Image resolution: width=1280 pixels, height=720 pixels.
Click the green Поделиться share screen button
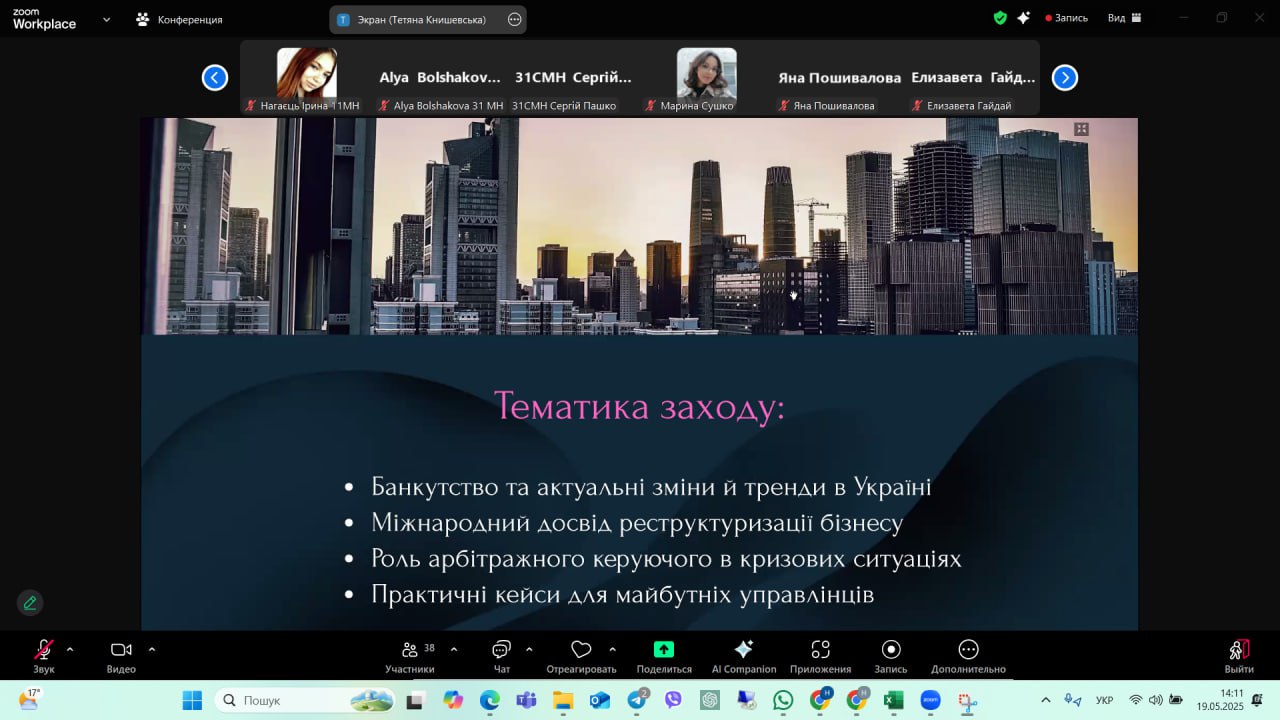(x=664, y=656)
